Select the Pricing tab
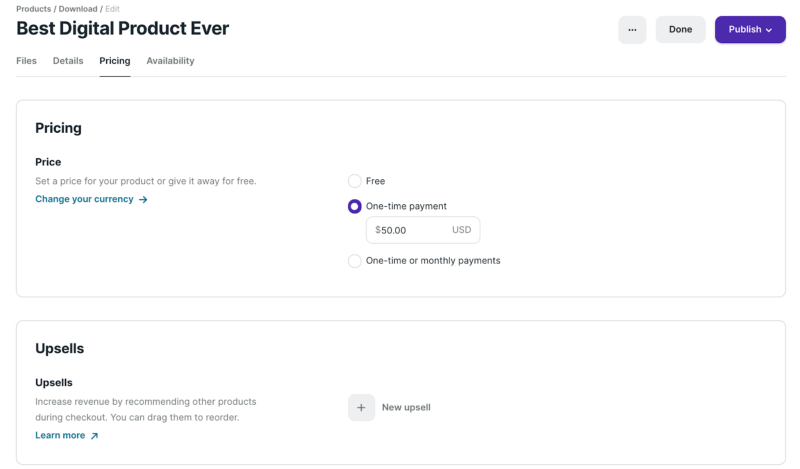This screenshot has width=800, height=469. coord(115,61)
